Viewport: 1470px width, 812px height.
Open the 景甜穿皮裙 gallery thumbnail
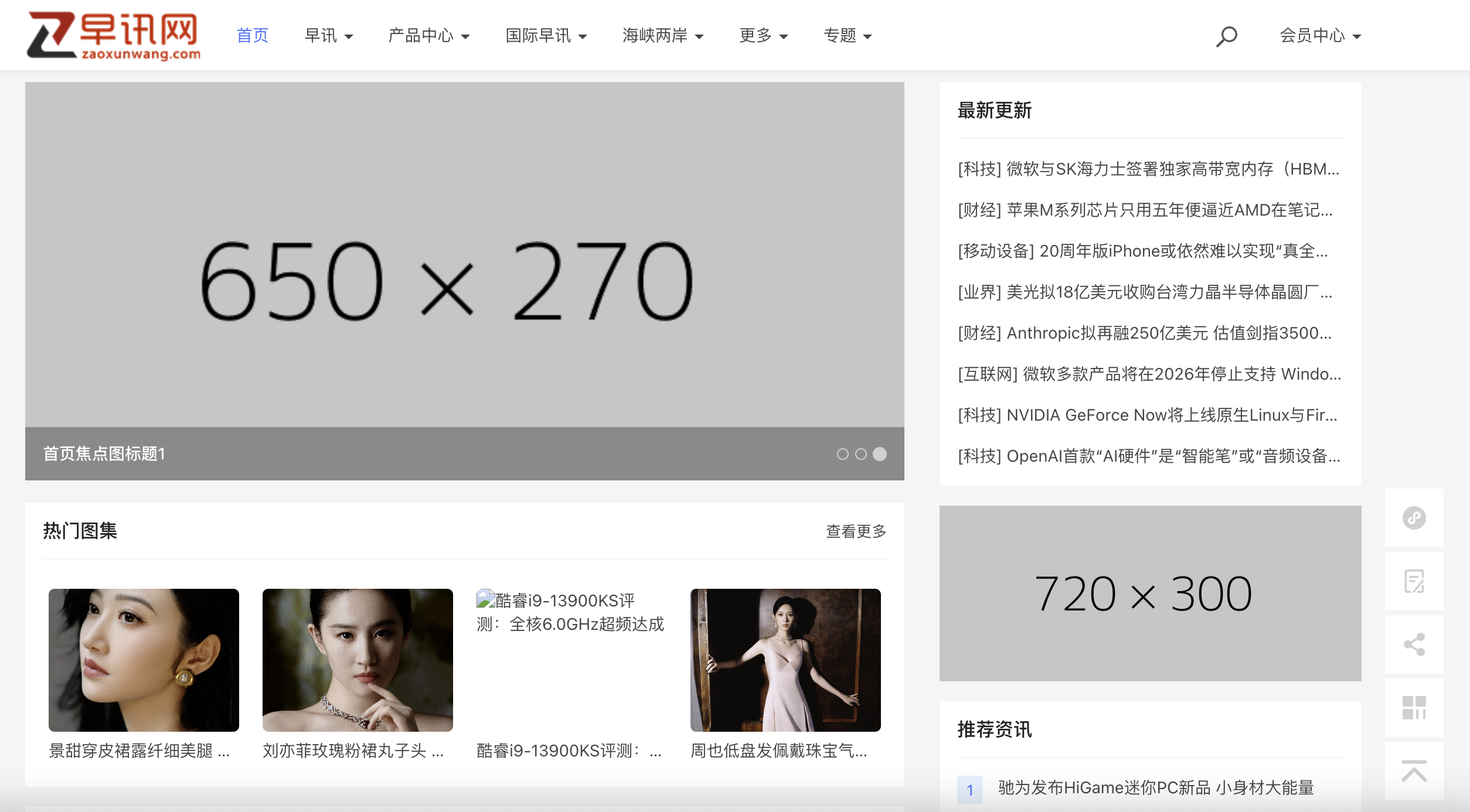tap(144, 660)
